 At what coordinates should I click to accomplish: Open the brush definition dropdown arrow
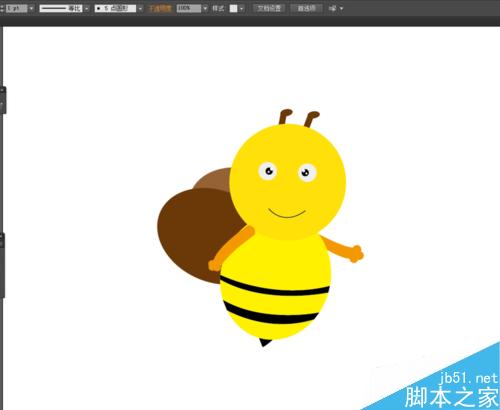click(140, 8)
